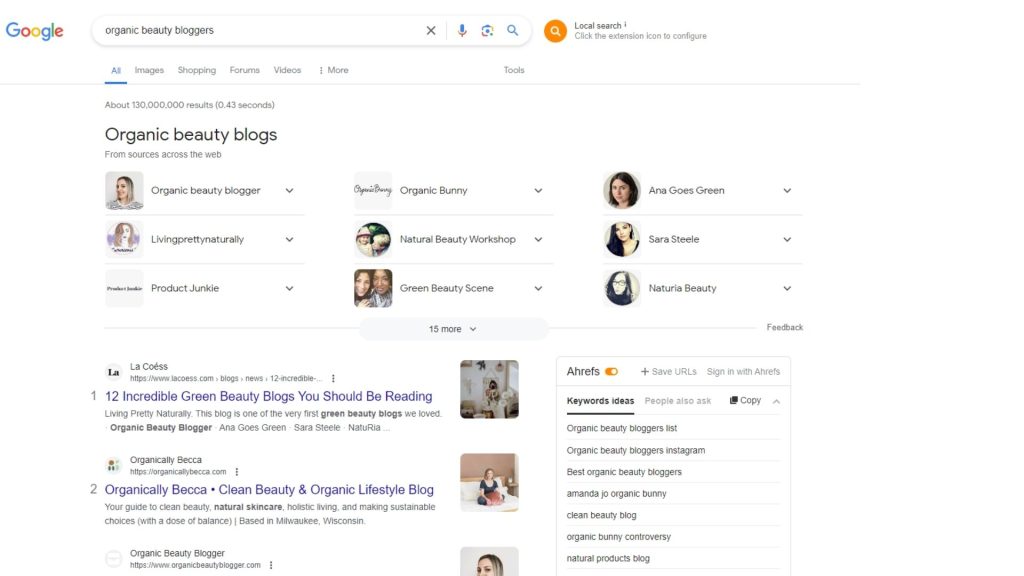
Task: Click Naturia Beauty profile photo
Action: [x=622, y=289]
